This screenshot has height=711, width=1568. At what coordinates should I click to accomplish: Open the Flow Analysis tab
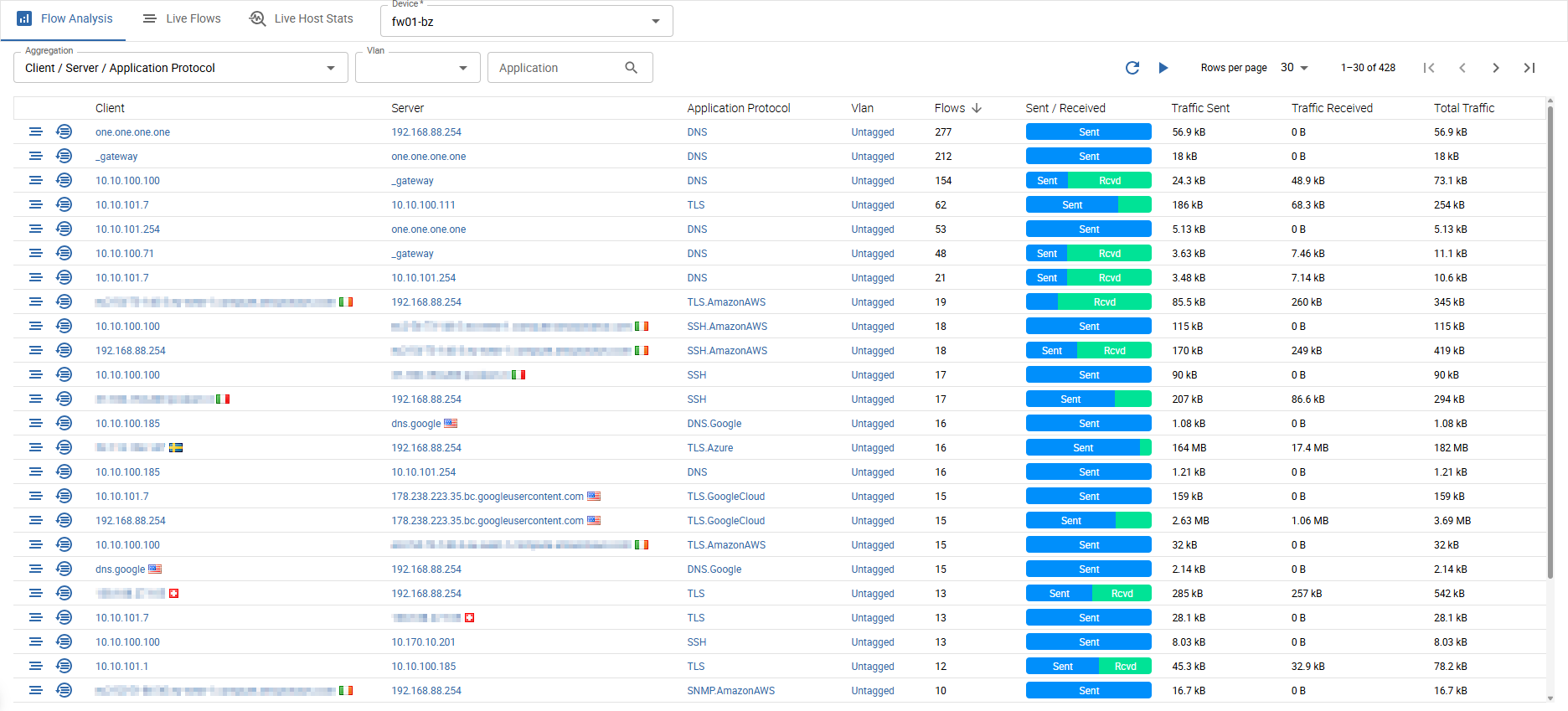pos(64,18)
